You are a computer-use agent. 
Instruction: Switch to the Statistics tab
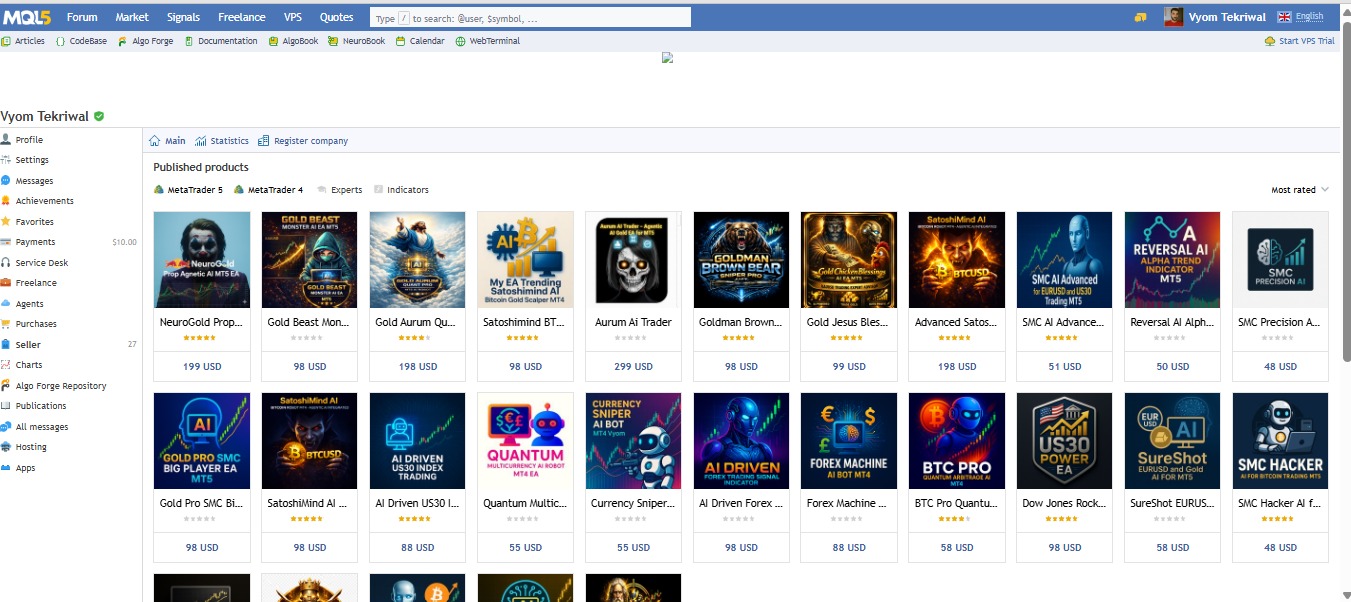tap(222, 141)
